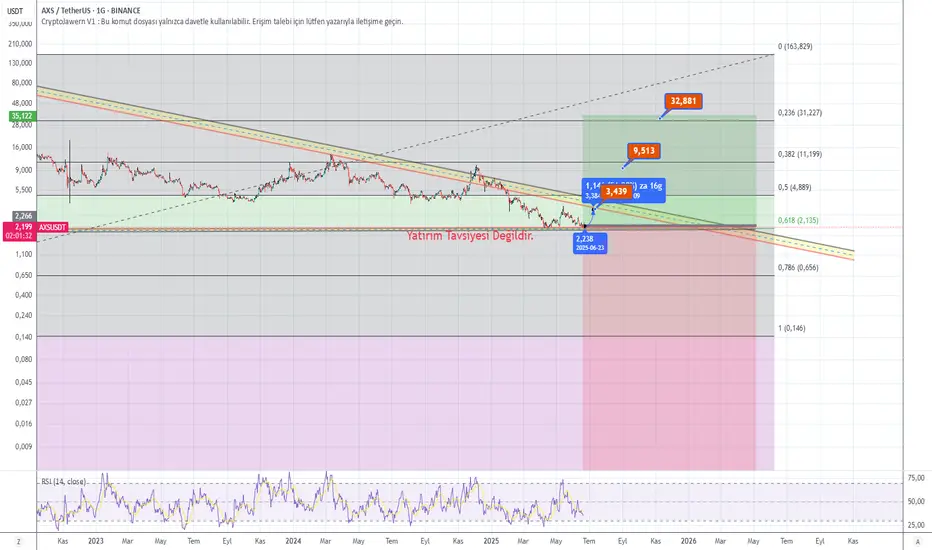Click the 0,140 price axis value
932x550 pixels.
pos(24,337)
